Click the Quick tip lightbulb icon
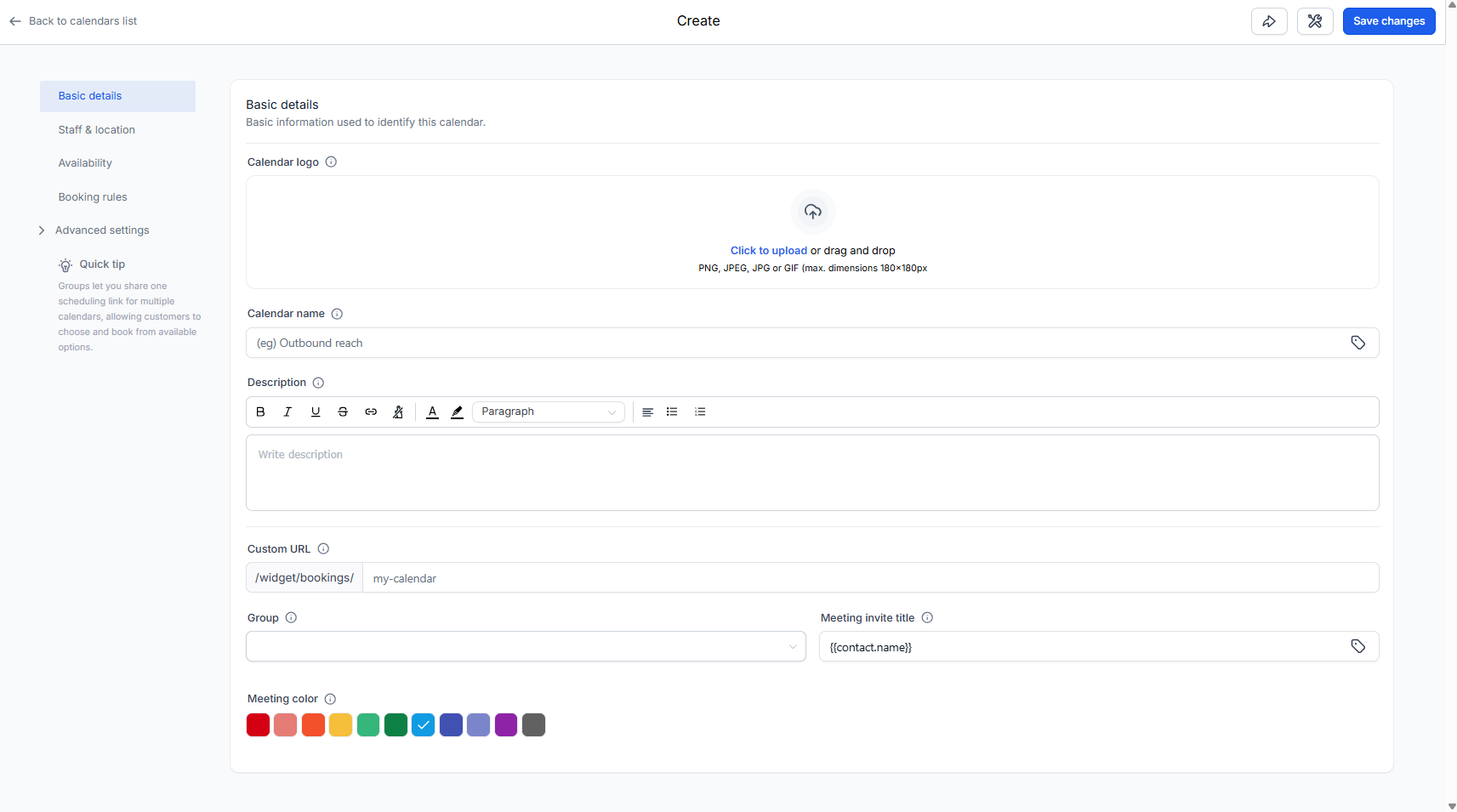Viewport: 1457px width, 812px height. click(65, 265)
